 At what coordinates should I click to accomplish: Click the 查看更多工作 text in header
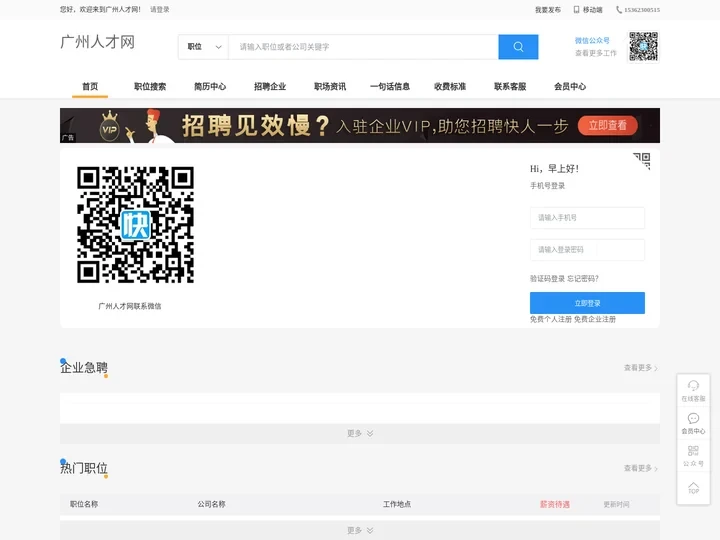(x=596, y=53)
